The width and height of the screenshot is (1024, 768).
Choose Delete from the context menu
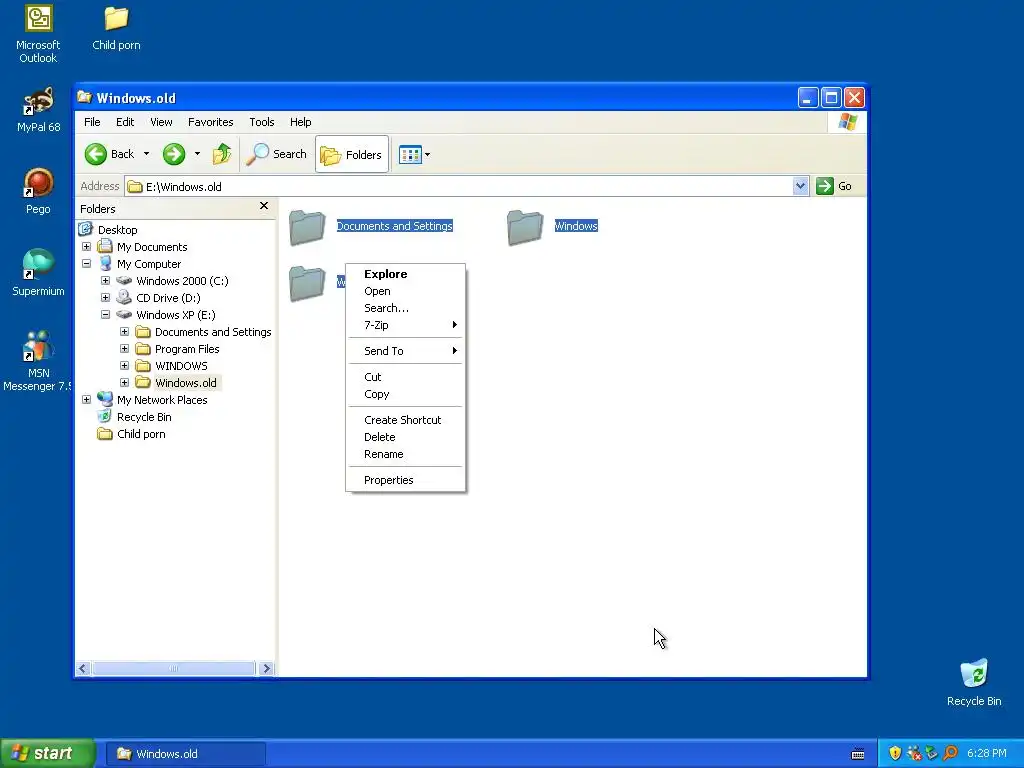point(406,437)
